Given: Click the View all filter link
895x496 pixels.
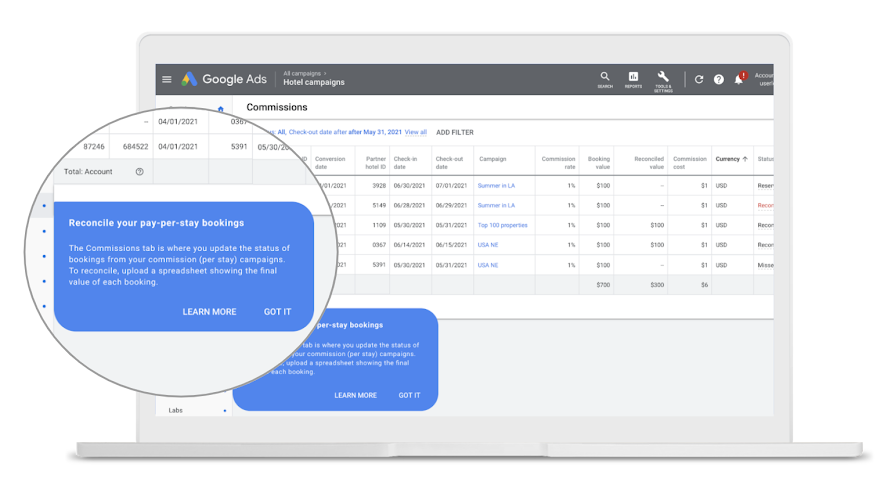Looking at the screenshot, I should 416,132.
